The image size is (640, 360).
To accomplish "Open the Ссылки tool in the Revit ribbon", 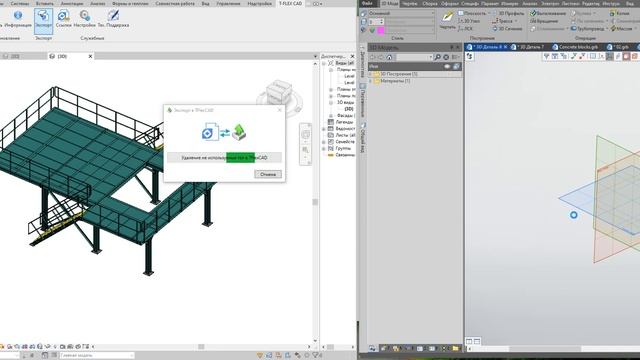I will (x=63, y=19).
